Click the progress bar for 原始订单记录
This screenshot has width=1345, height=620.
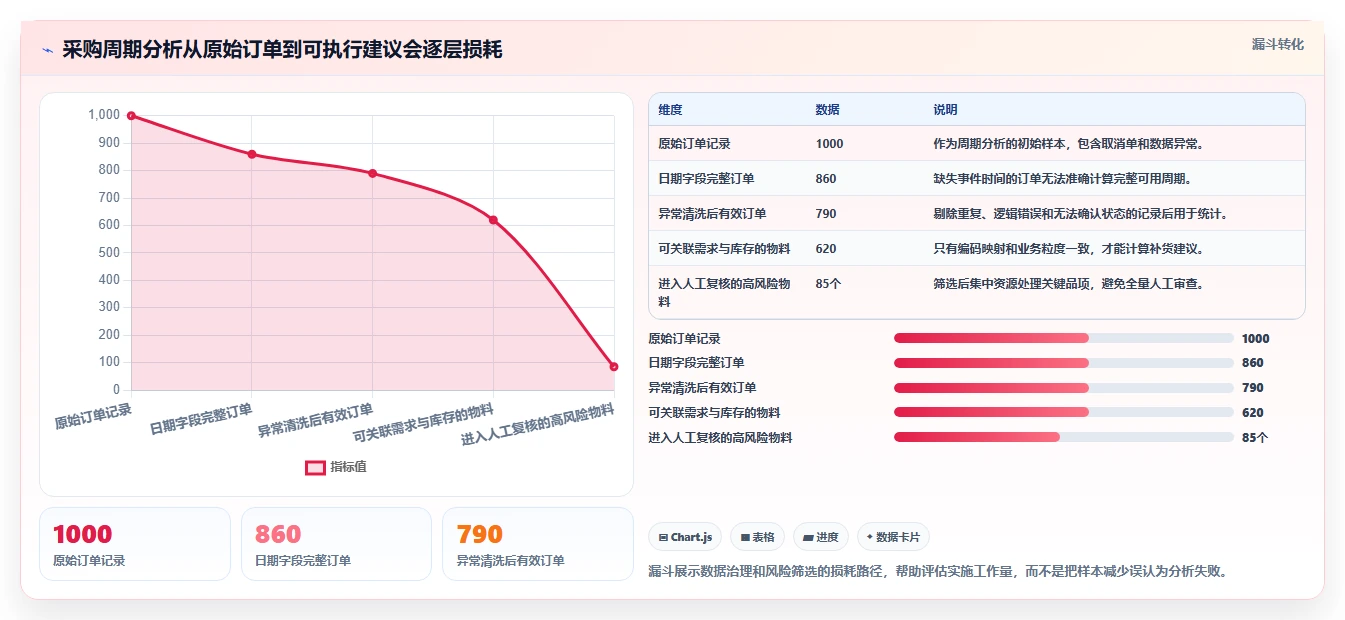coord(1064,338)
